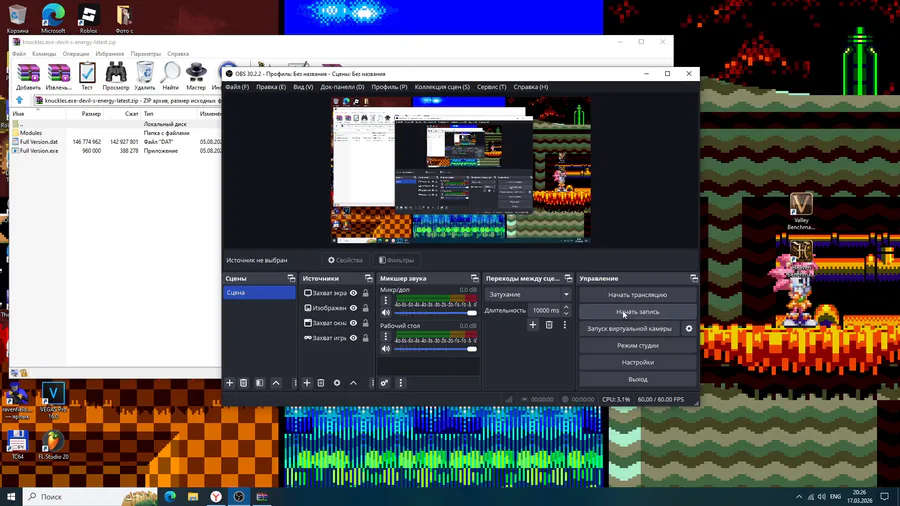900x506 pixels.
Task: Click Delete trash icon in WinRAR toolbar
Action: (145, 76)
